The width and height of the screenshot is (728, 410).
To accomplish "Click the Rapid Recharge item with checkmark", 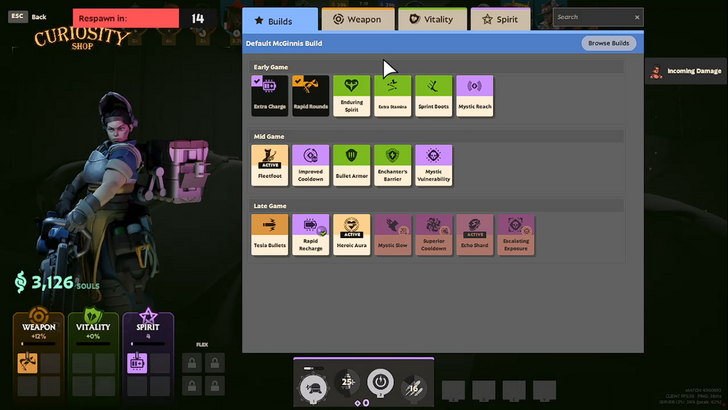I will coord(310,234).
